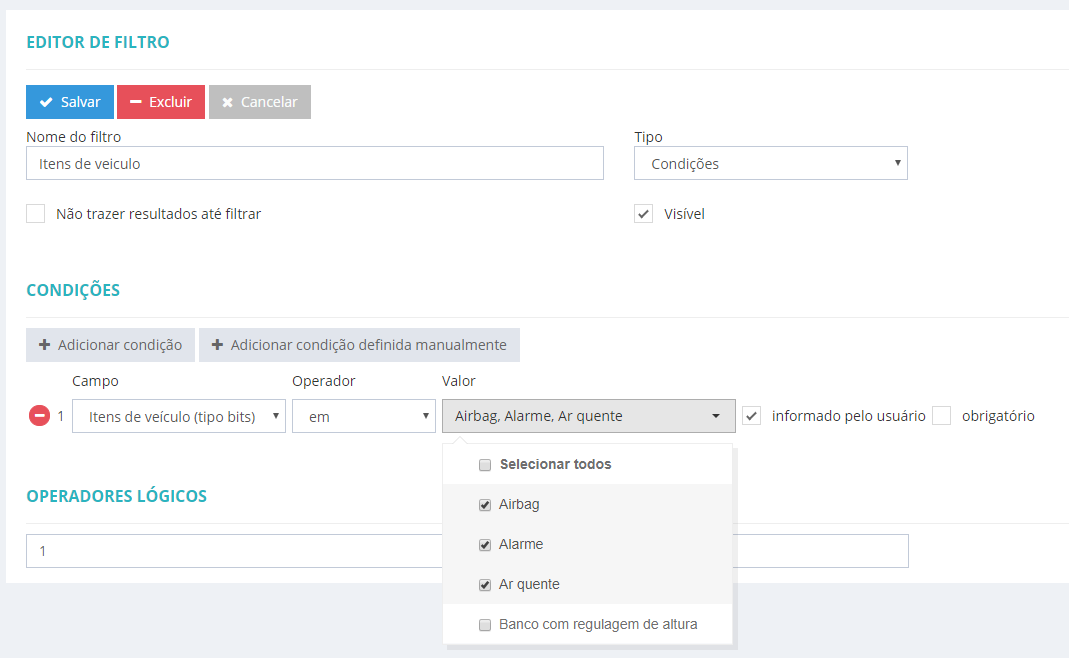The image size is (1069, 658).
Task: Enable 'Não trazer resultados até filtrar' checkbox
Action: 36,214
